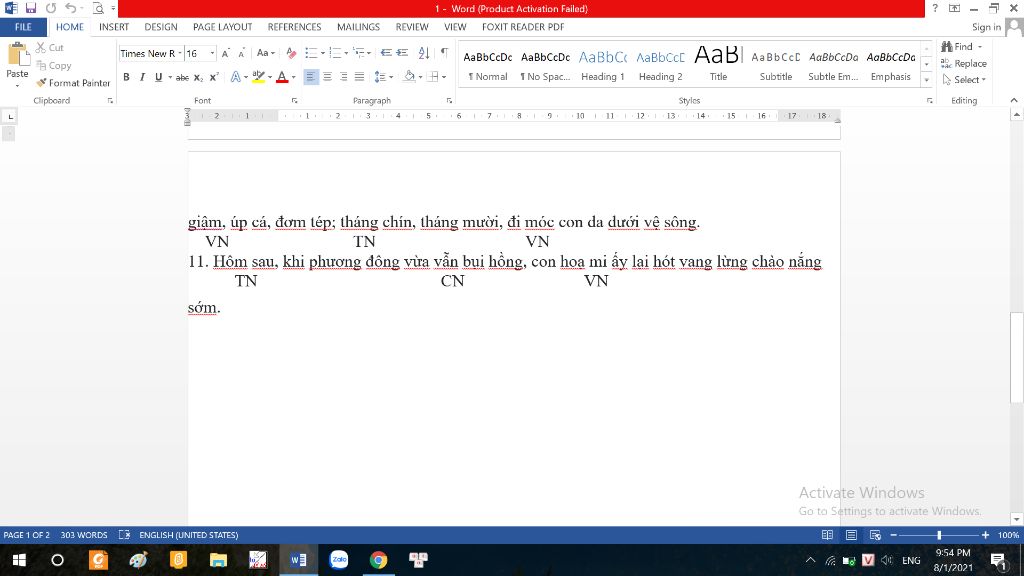Toggle Show/Hide paragraph marks
This screenshot has width=1024, height=576.
pyautogui.click(x=444, y=53)
